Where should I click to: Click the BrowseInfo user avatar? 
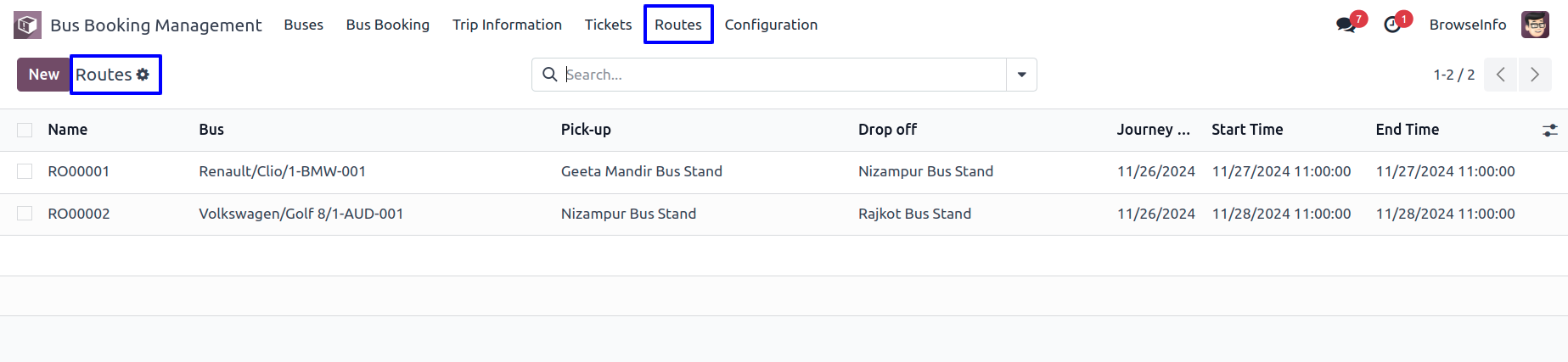[x=1535, y=25]
